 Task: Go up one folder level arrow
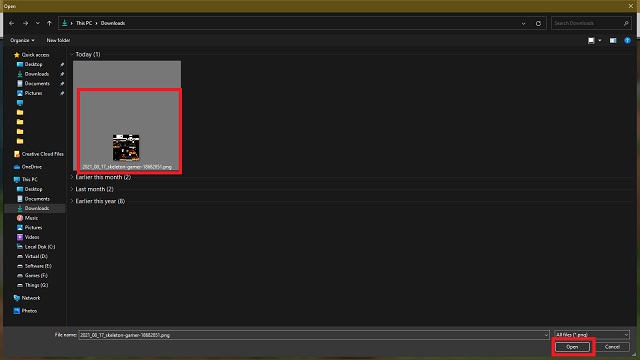(x=49, y=23)
